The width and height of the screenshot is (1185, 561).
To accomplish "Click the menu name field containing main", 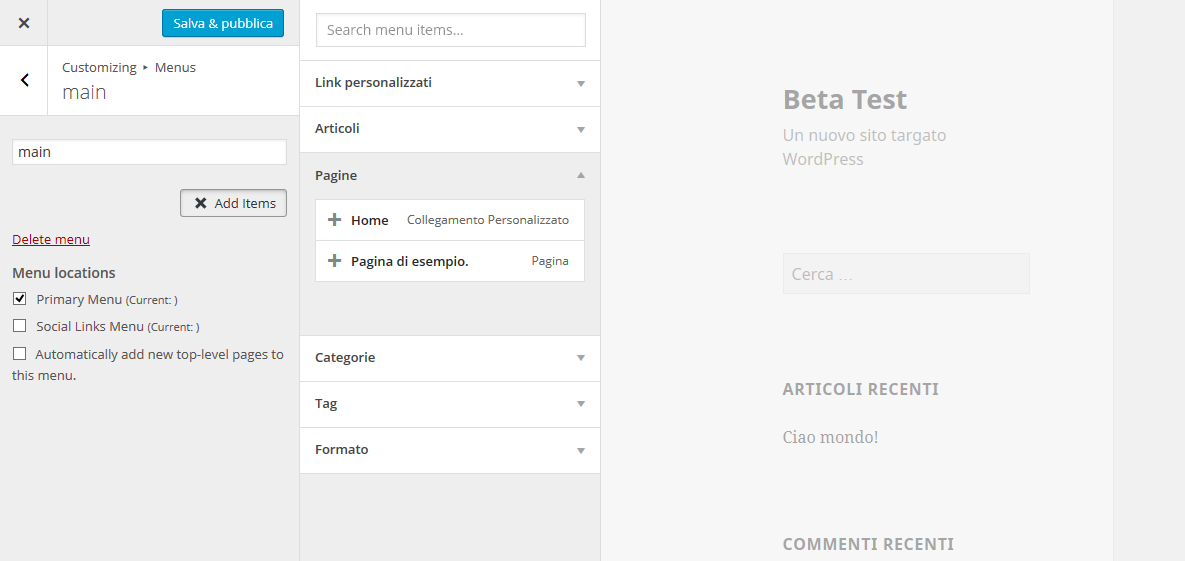I will tap(149, 152).
